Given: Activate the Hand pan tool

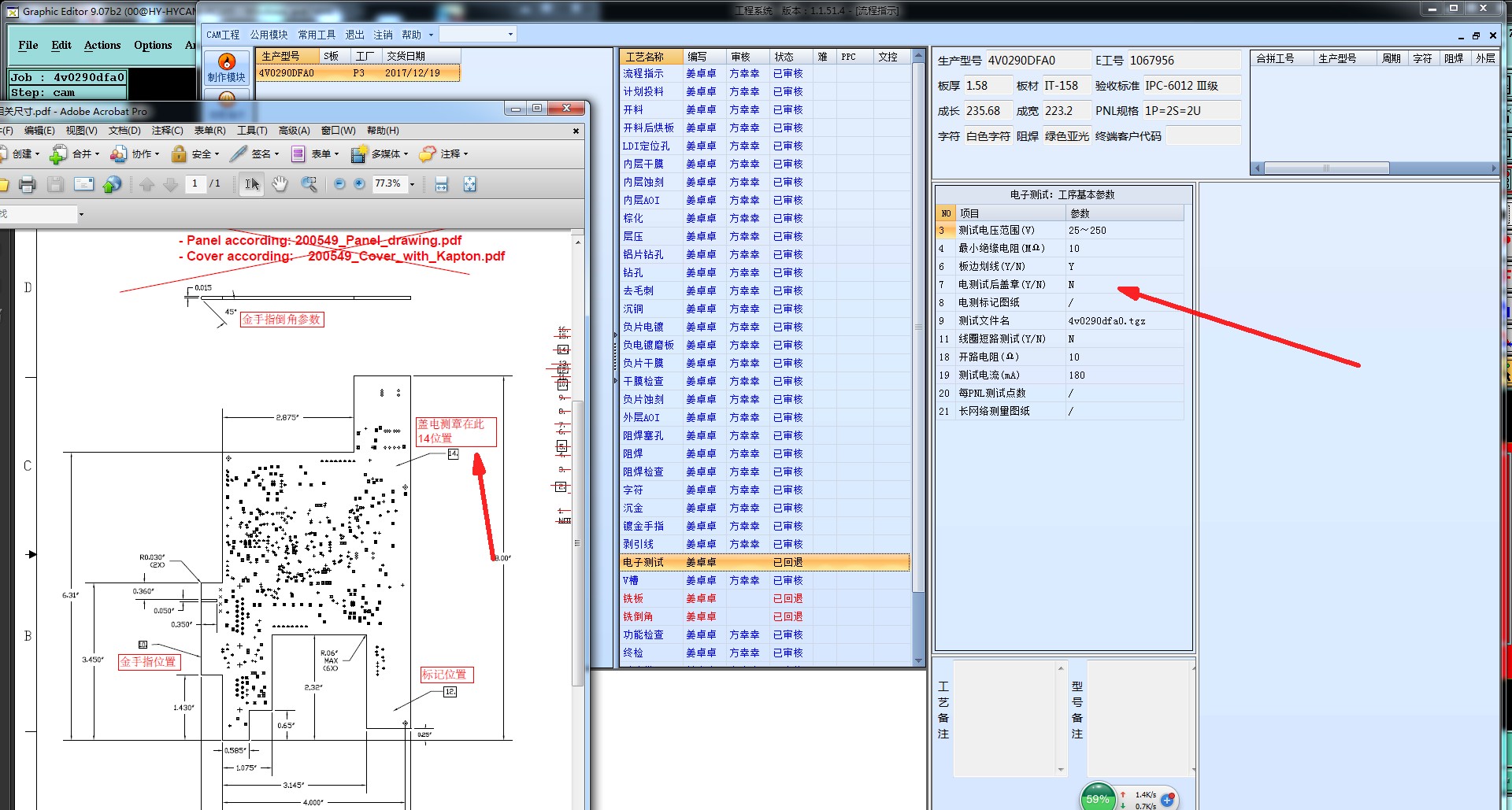Looking at the screenshot, I should [x=280, y=184].
